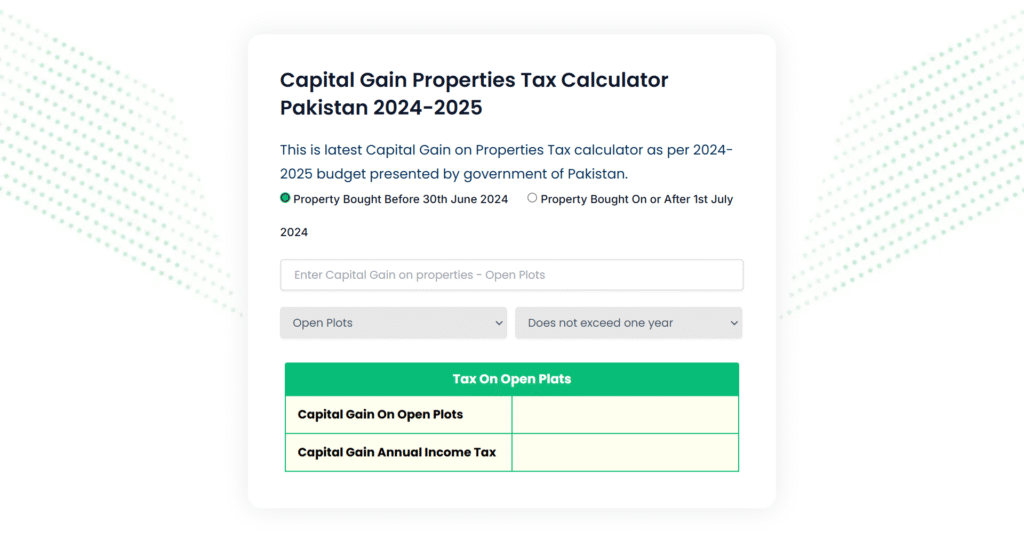Viewport: 1024px width, 542px height.
Task: Click the "Capital Gain Properties Tax Calculator" heading line
Action: point(474,80)
